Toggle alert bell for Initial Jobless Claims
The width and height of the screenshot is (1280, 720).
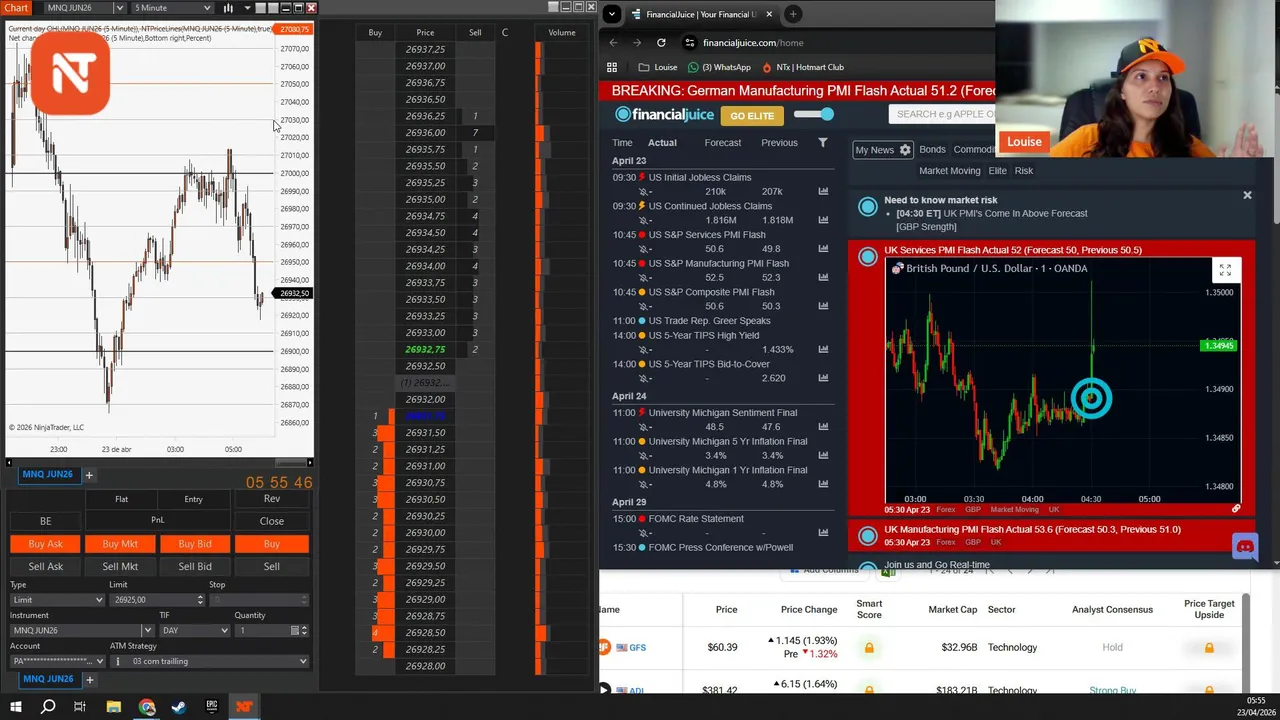(x=645, y=191)
